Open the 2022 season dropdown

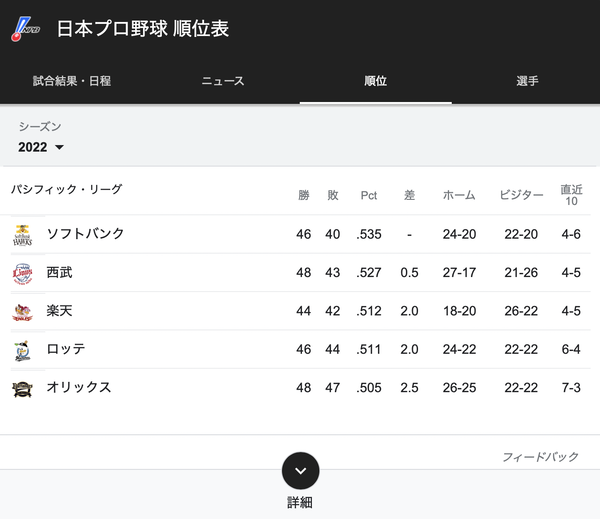pyautogui.click(x=41, y=147)
